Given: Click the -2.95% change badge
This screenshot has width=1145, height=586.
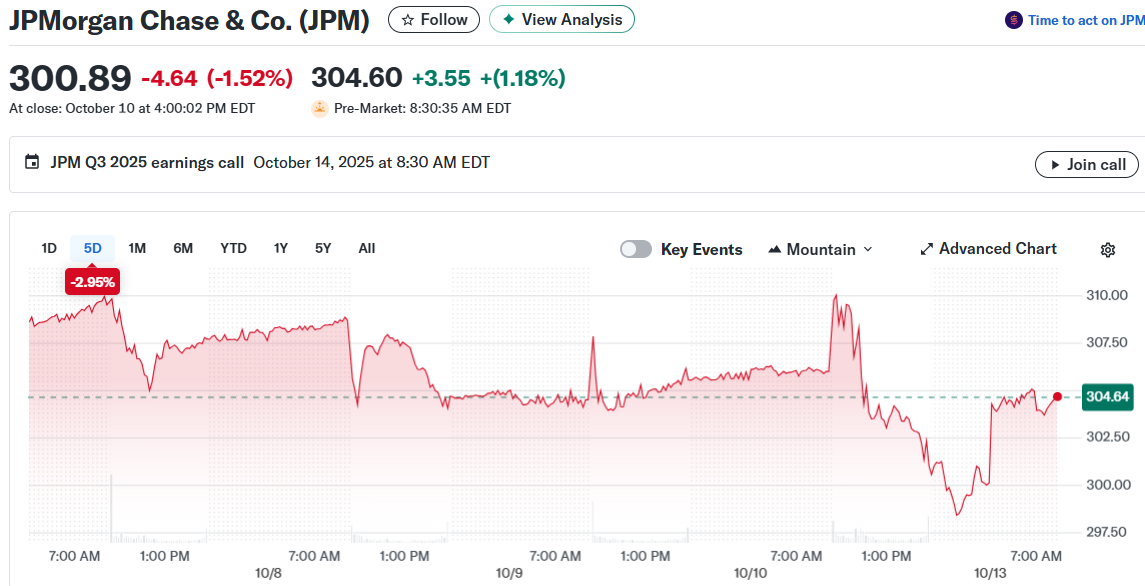Looking at the screenshot, I should click(x=93, y=282).
